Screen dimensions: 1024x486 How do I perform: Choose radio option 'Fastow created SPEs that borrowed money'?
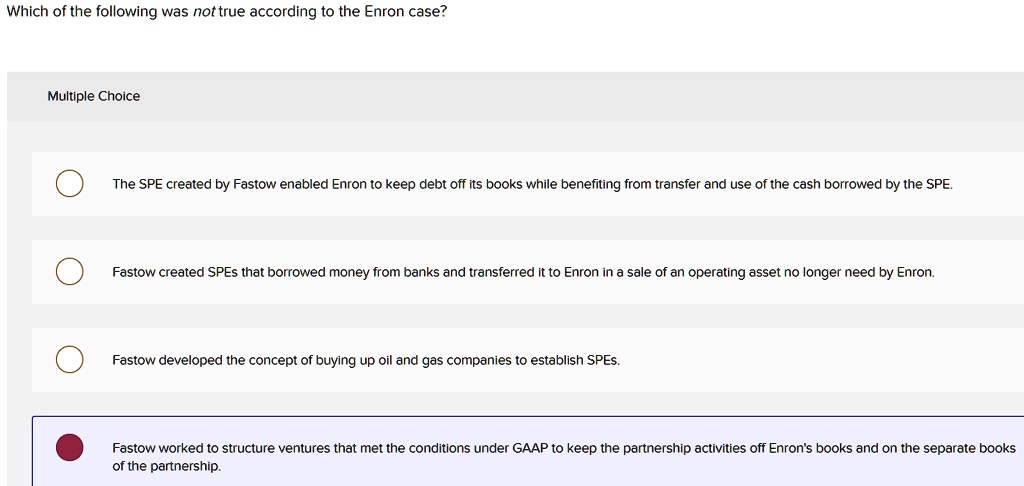coord(69,272)
